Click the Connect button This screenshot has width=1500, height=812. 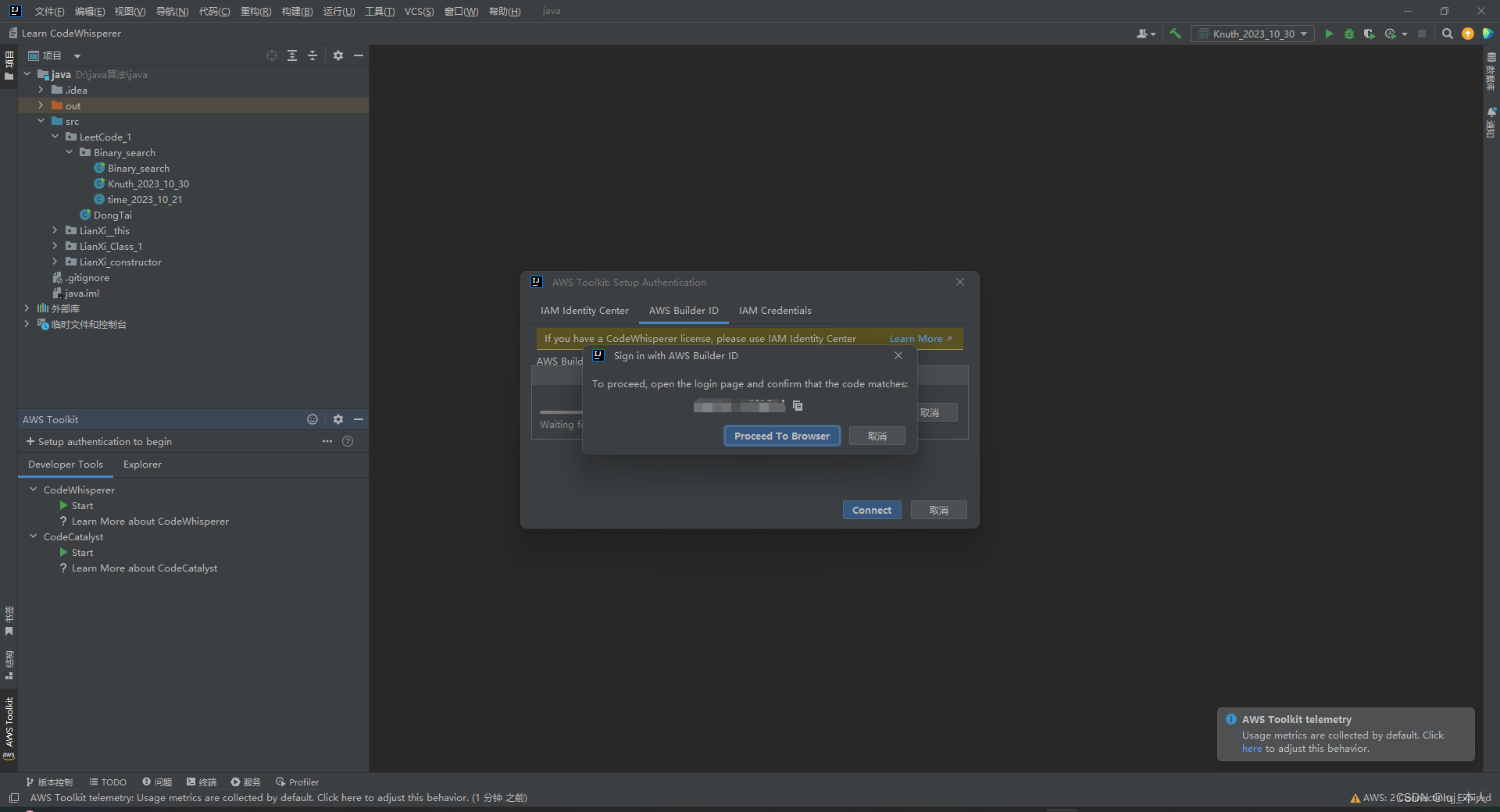click(x=872, y=510)
